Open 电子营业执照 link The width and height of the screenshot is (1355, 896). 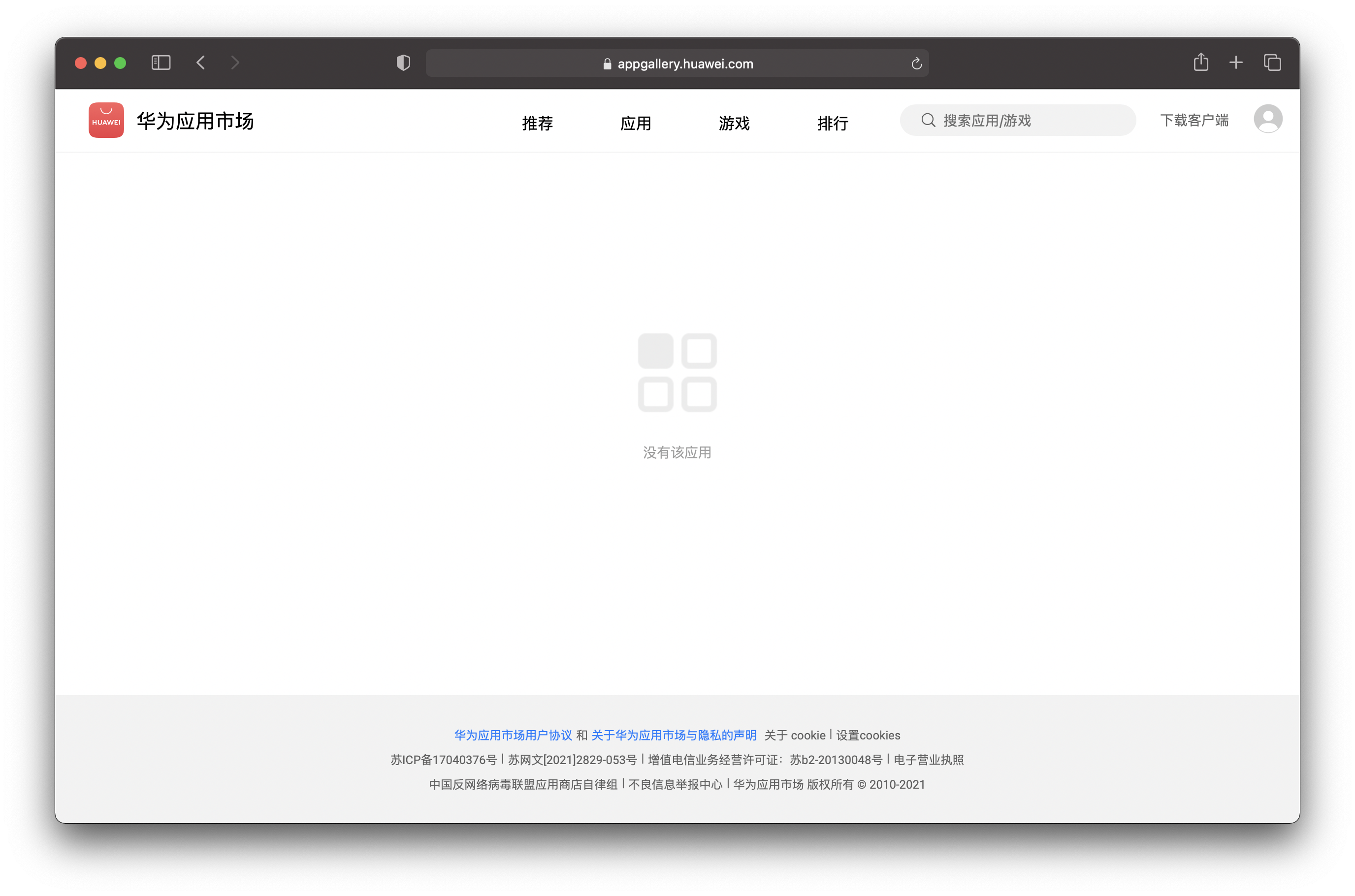pos(928,760)
